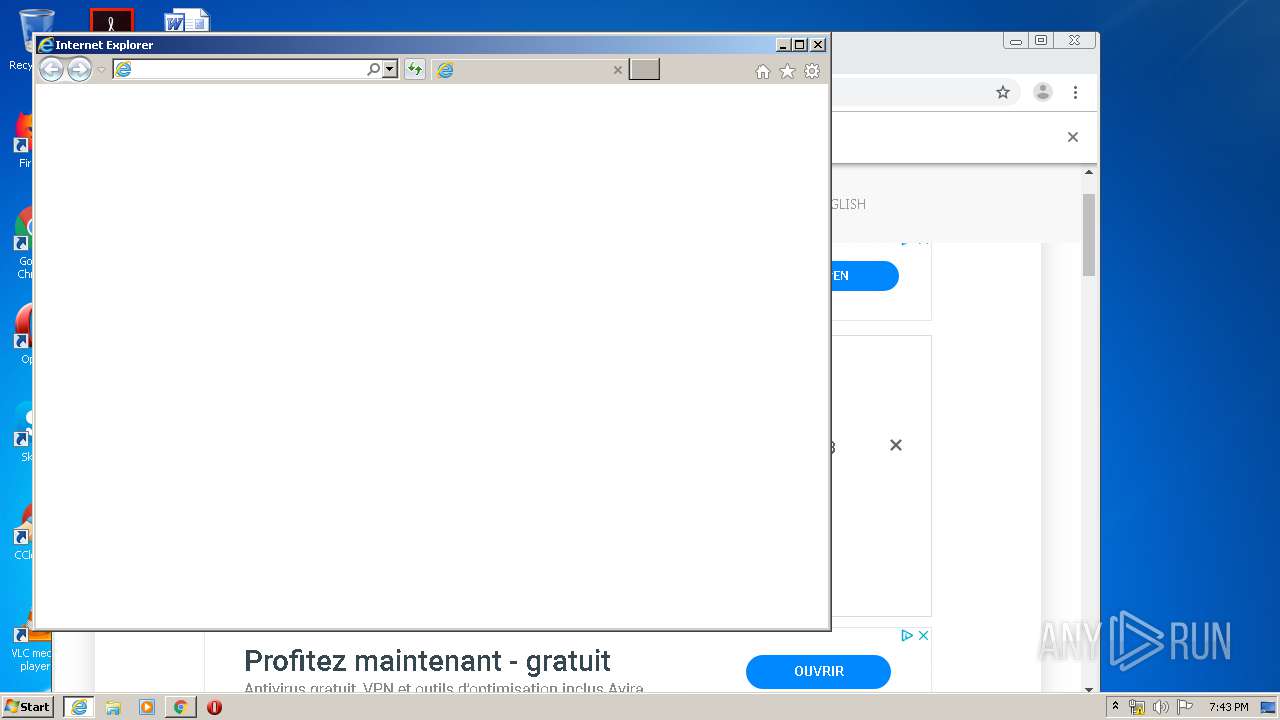Viewport: 1280px width, 720px height.
Task: Click Show desktop button
Action: click(x=1268, y=707)
